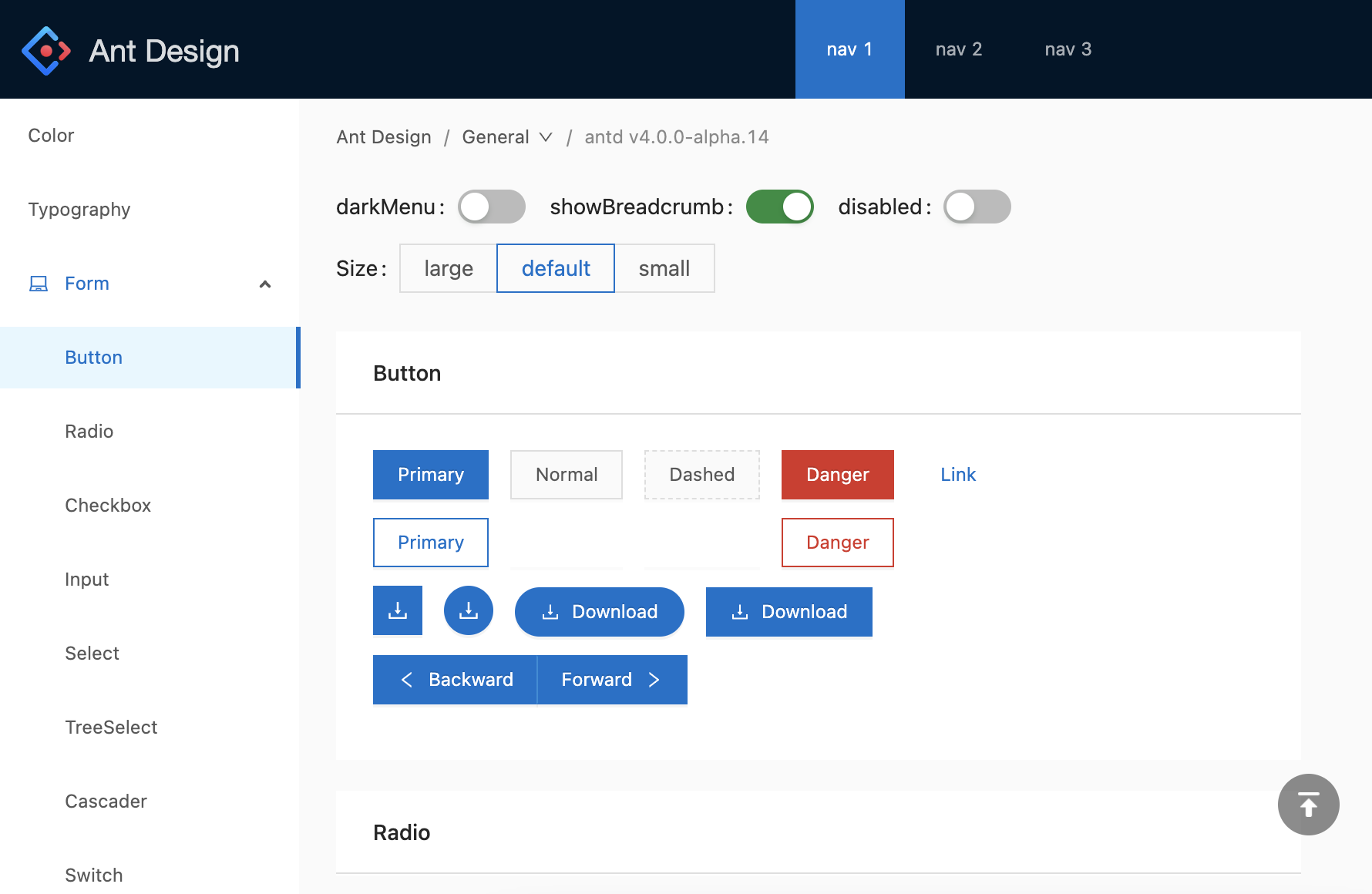The image size is (1372, 894).
Task: Click the Dashed button
Action: (702, 475)
